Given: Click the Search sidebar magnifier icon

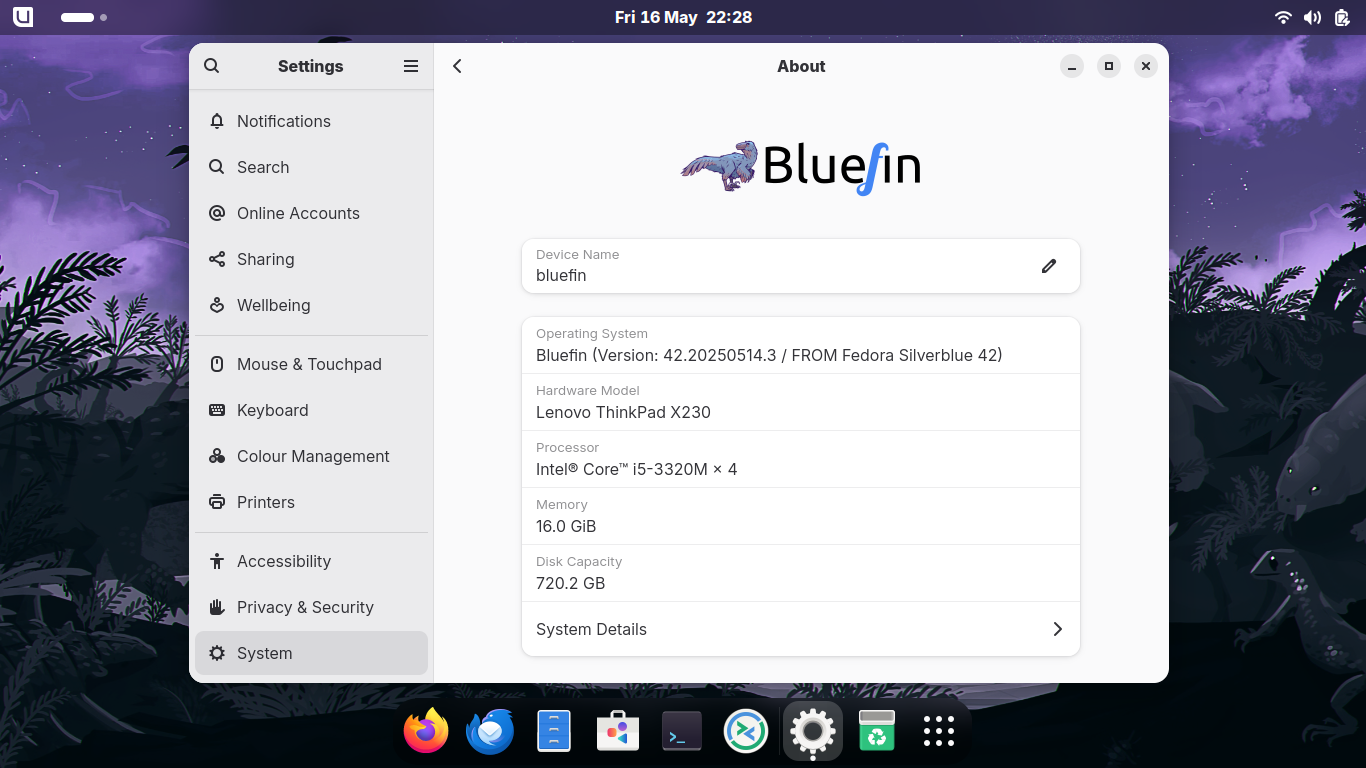Looking at the screenshot, I should point(217,167).
